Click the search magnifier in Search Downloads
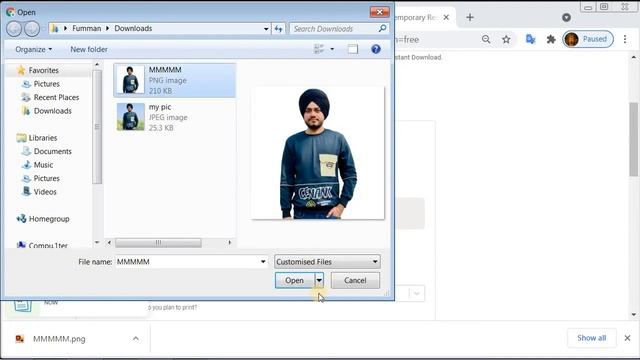The image size is (640, 360). [382, 28]
